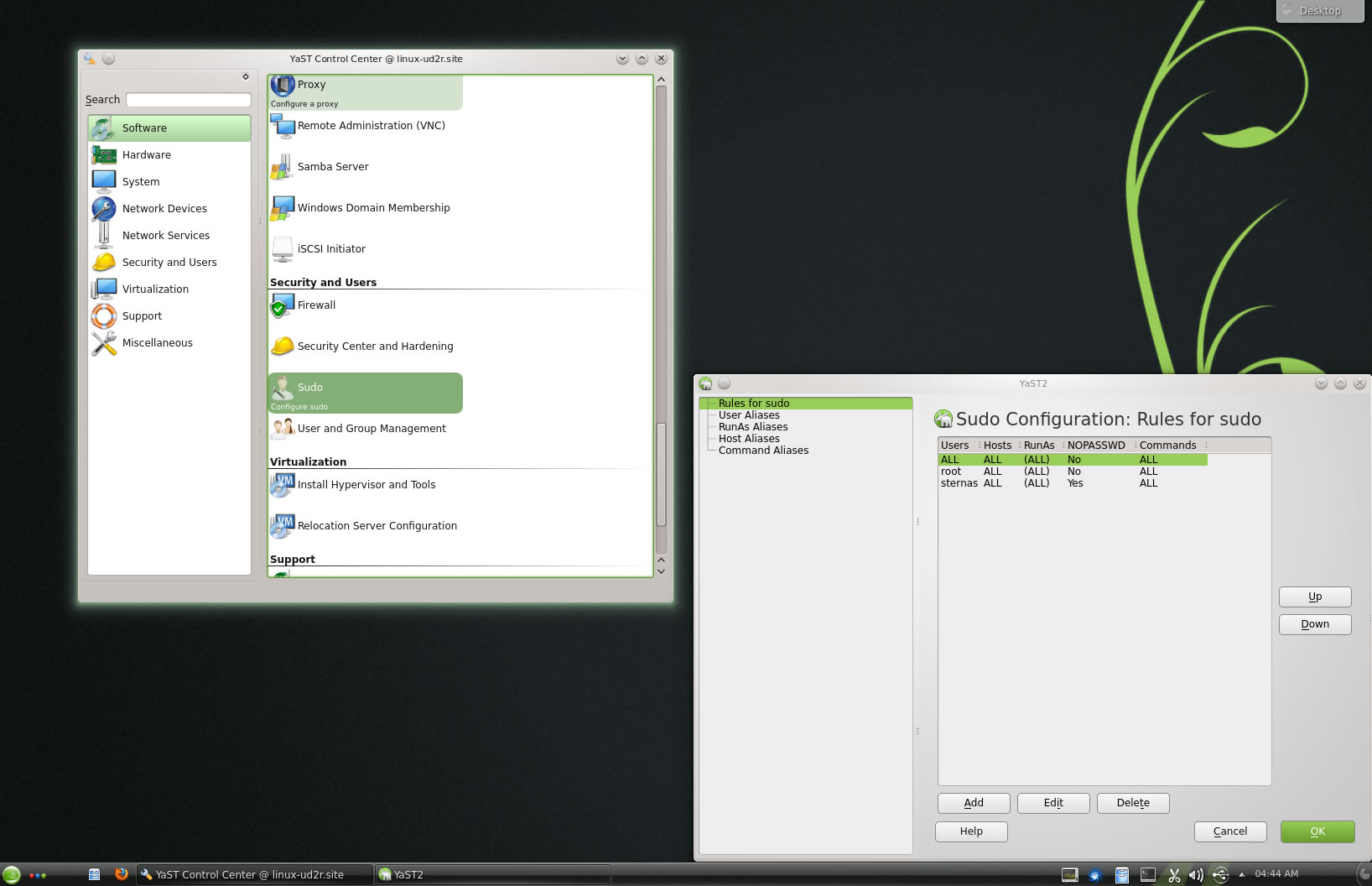Sort rules by Users column header

click(959, 446)
